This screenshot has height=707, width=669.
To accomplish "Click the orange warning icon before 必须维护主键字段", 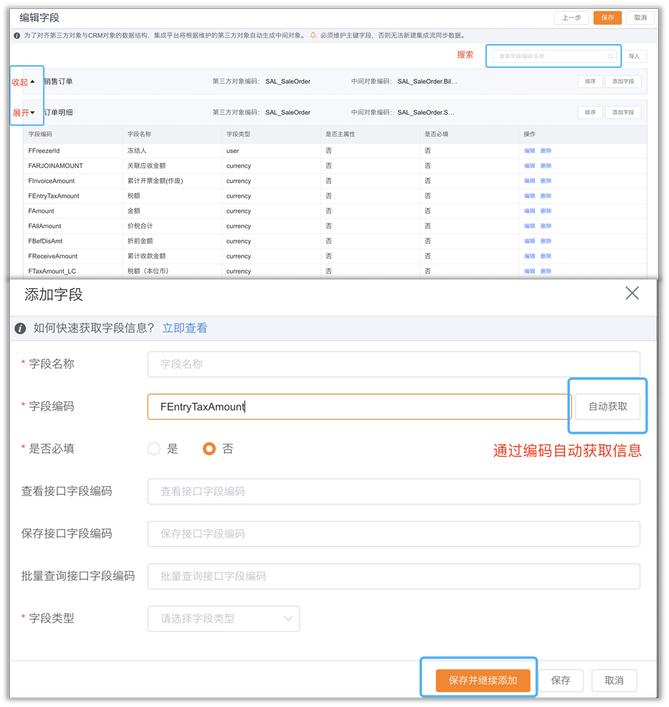I will click(x=313, y=35).
